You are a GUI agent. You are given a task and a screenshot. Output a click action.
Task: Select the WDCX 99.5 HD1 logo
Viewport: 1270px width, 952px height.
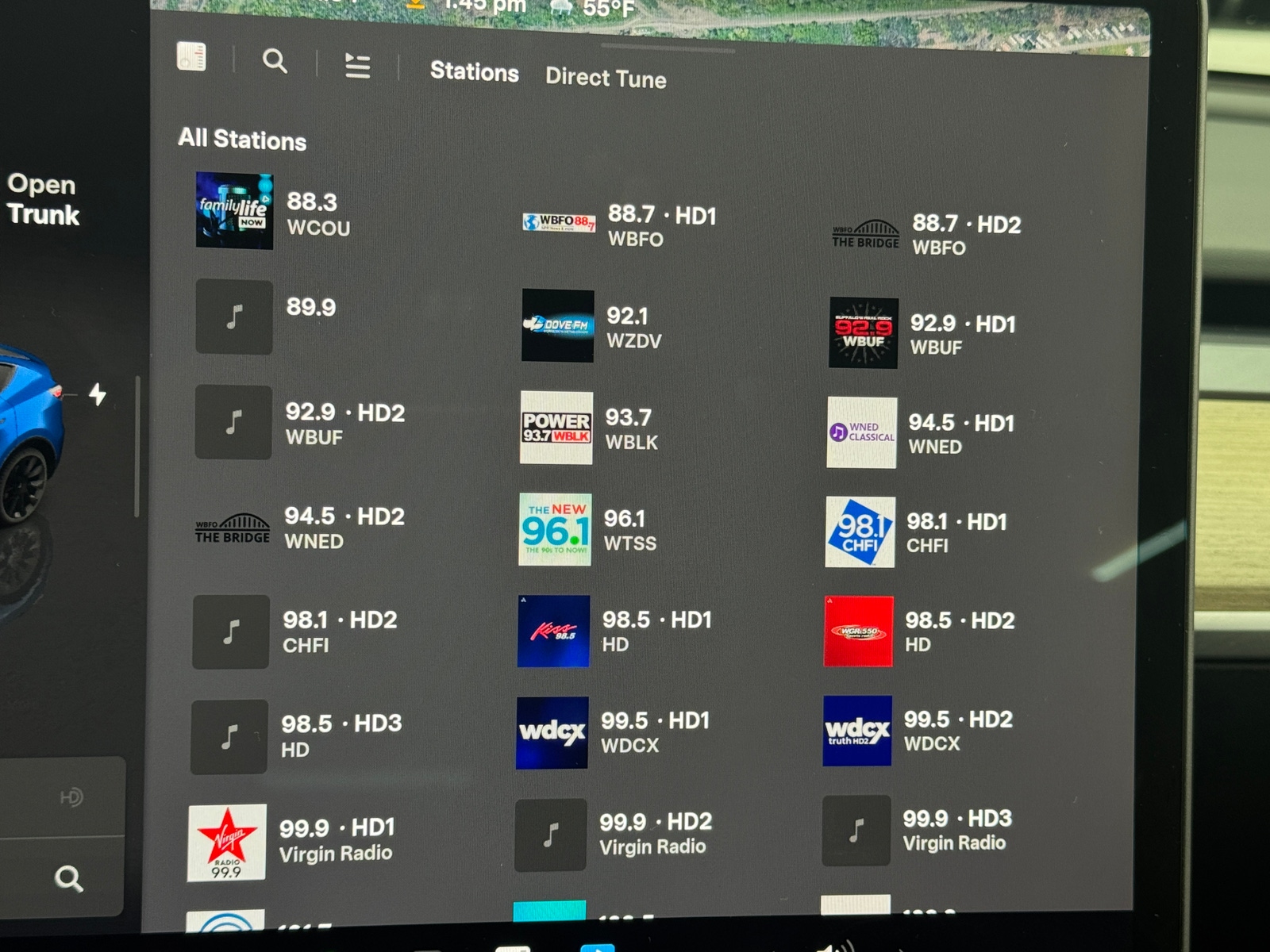coord(552,733)
